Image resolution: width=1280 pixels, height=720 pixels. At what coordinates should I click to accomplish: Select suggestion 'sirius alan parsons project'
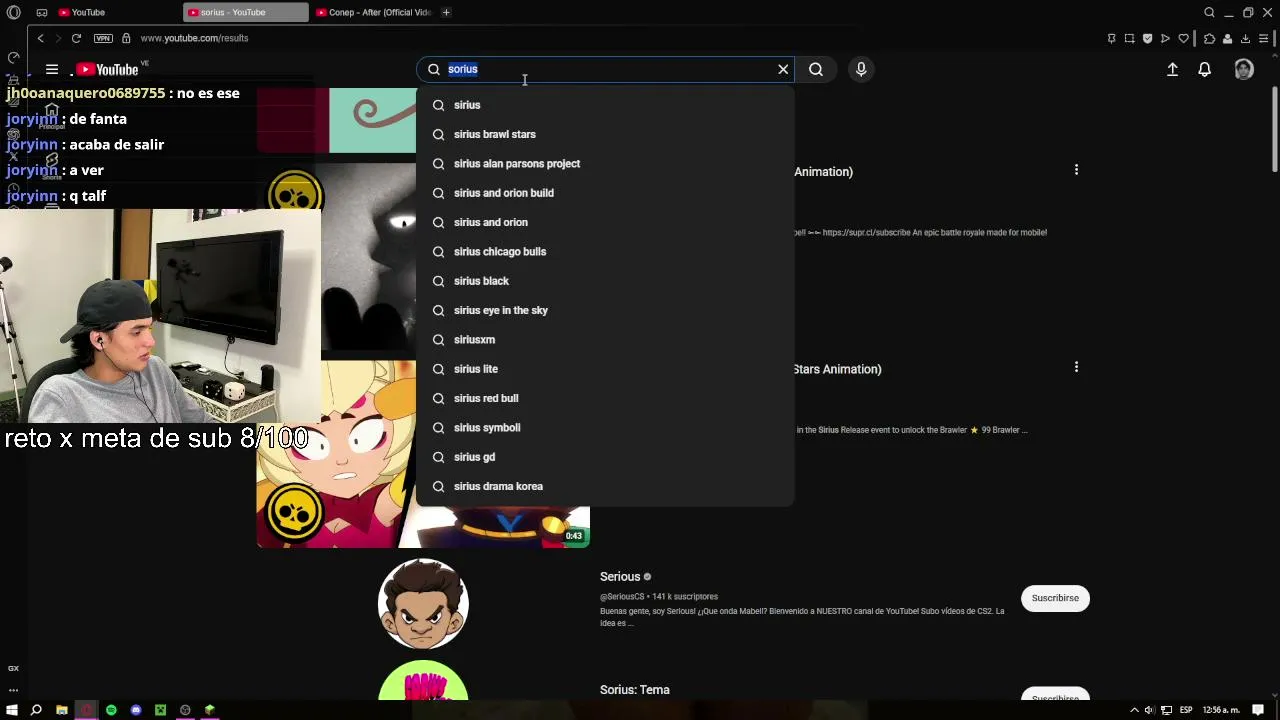605,163
